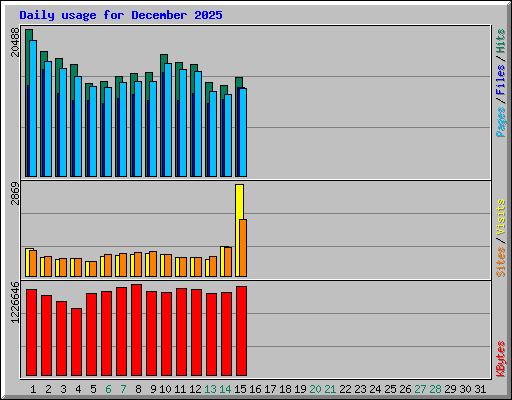The width and height of the screenshot is (512, 400).
Task: Select day 24 on the date axis
Action: (375, 389)
